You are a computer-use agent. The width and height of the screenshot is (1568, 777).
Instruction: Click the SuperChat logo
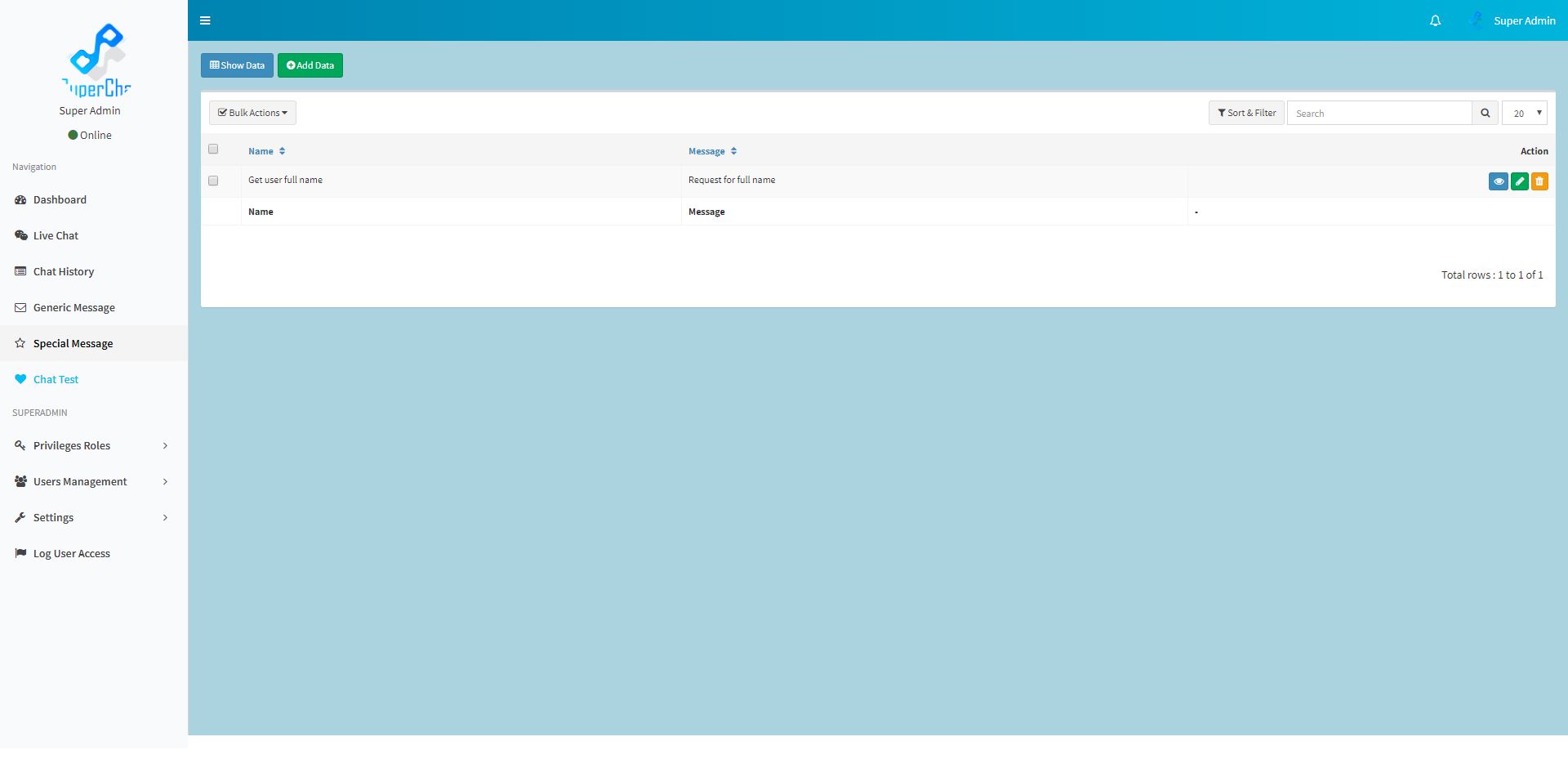(96, 59)
